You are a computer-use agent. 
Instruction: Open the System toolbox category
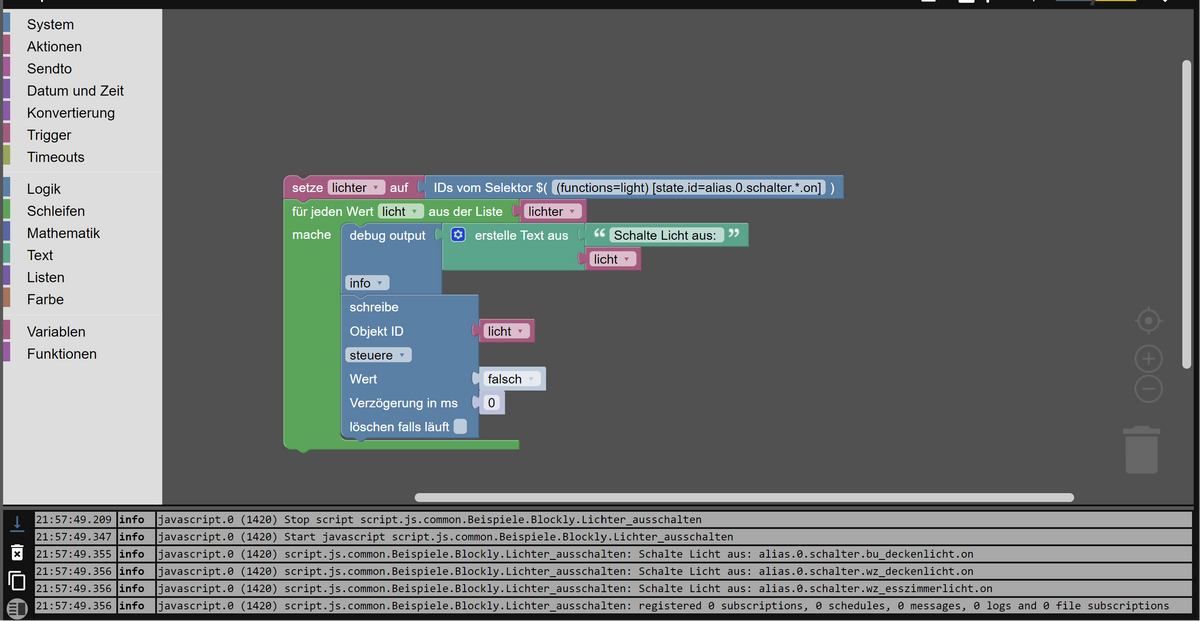tap(50, 24)
